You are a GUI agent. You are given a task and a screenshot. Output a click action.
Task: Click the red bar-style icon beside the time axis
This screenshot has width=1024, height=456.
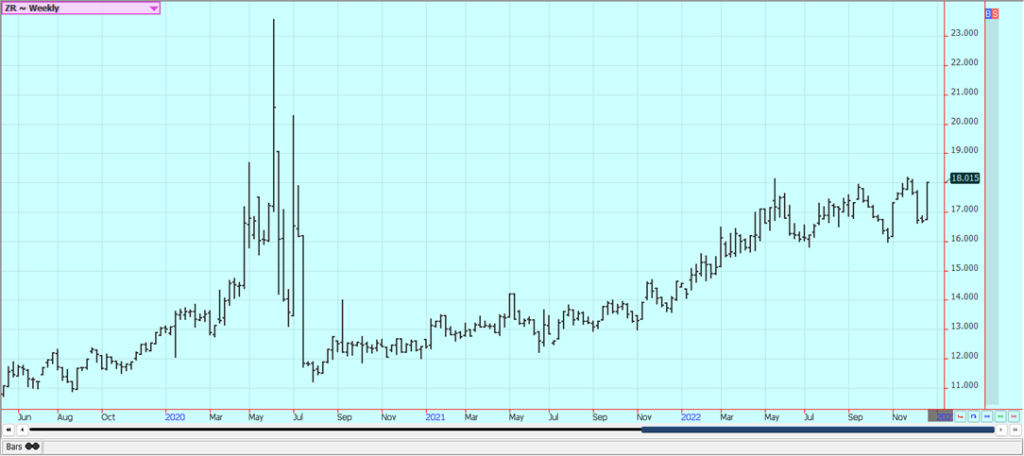(960, 416)
